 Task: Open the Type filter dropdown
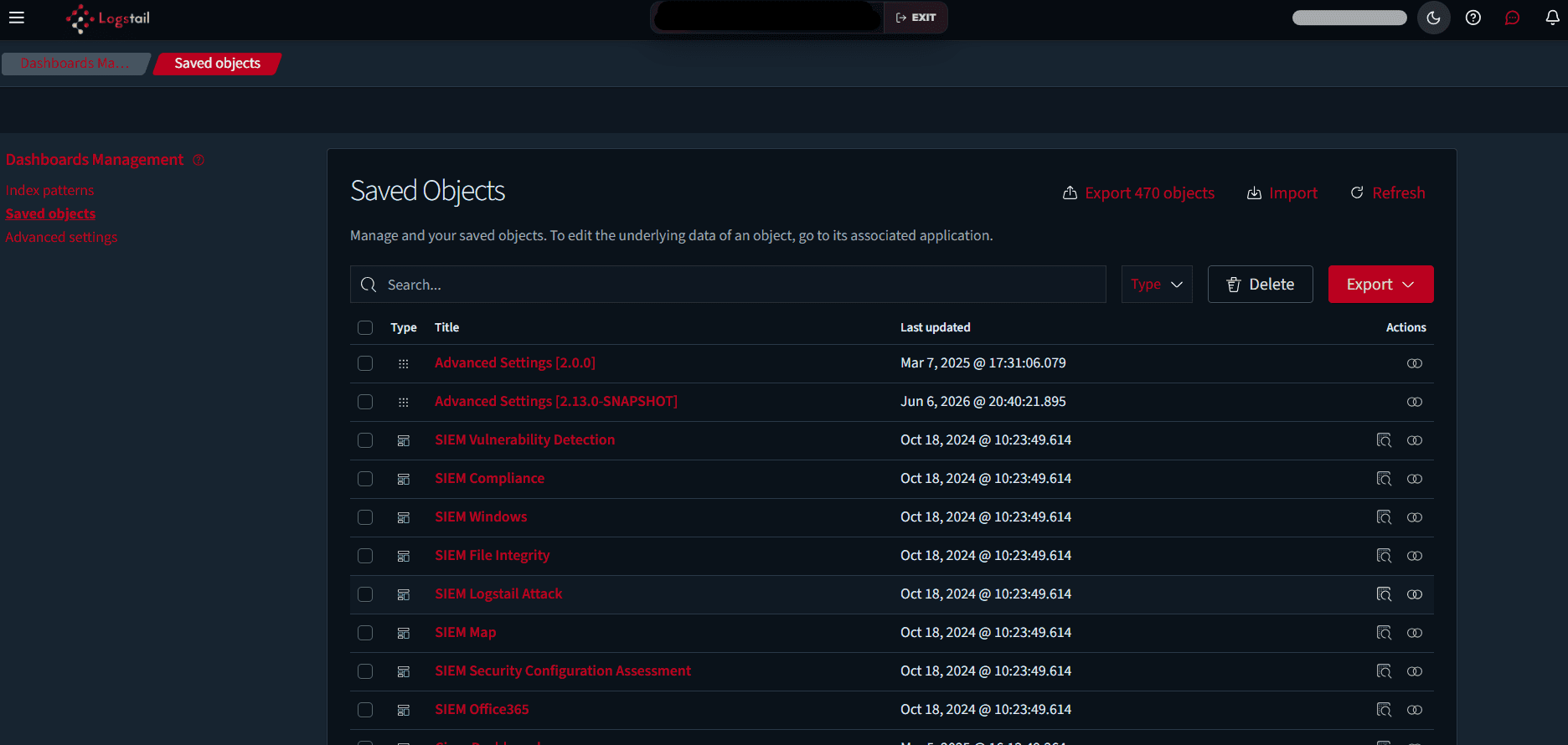coord(1157,285)
